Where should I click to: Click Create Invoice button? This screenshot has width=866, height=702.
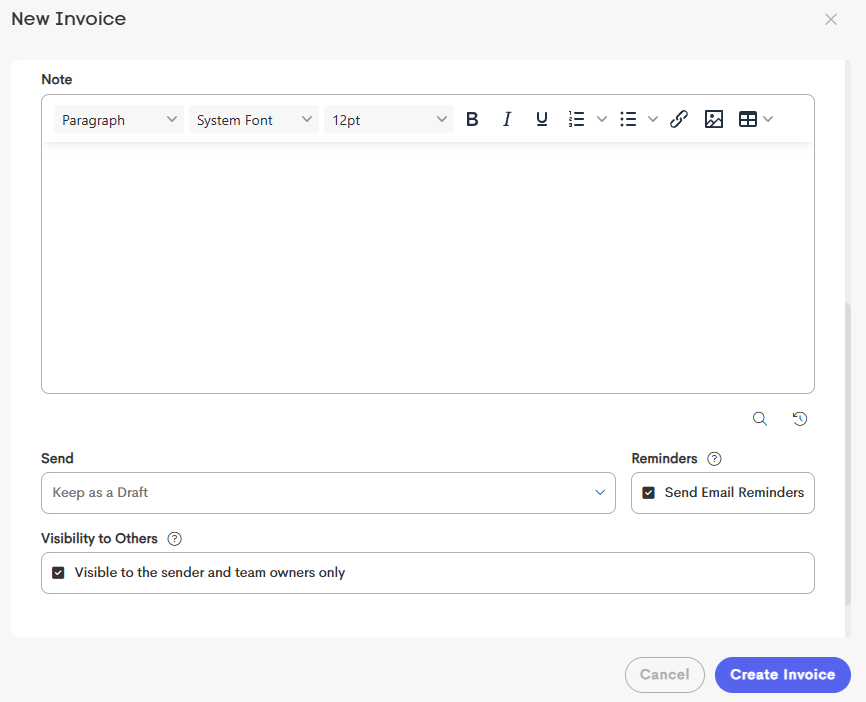point(783,674)
